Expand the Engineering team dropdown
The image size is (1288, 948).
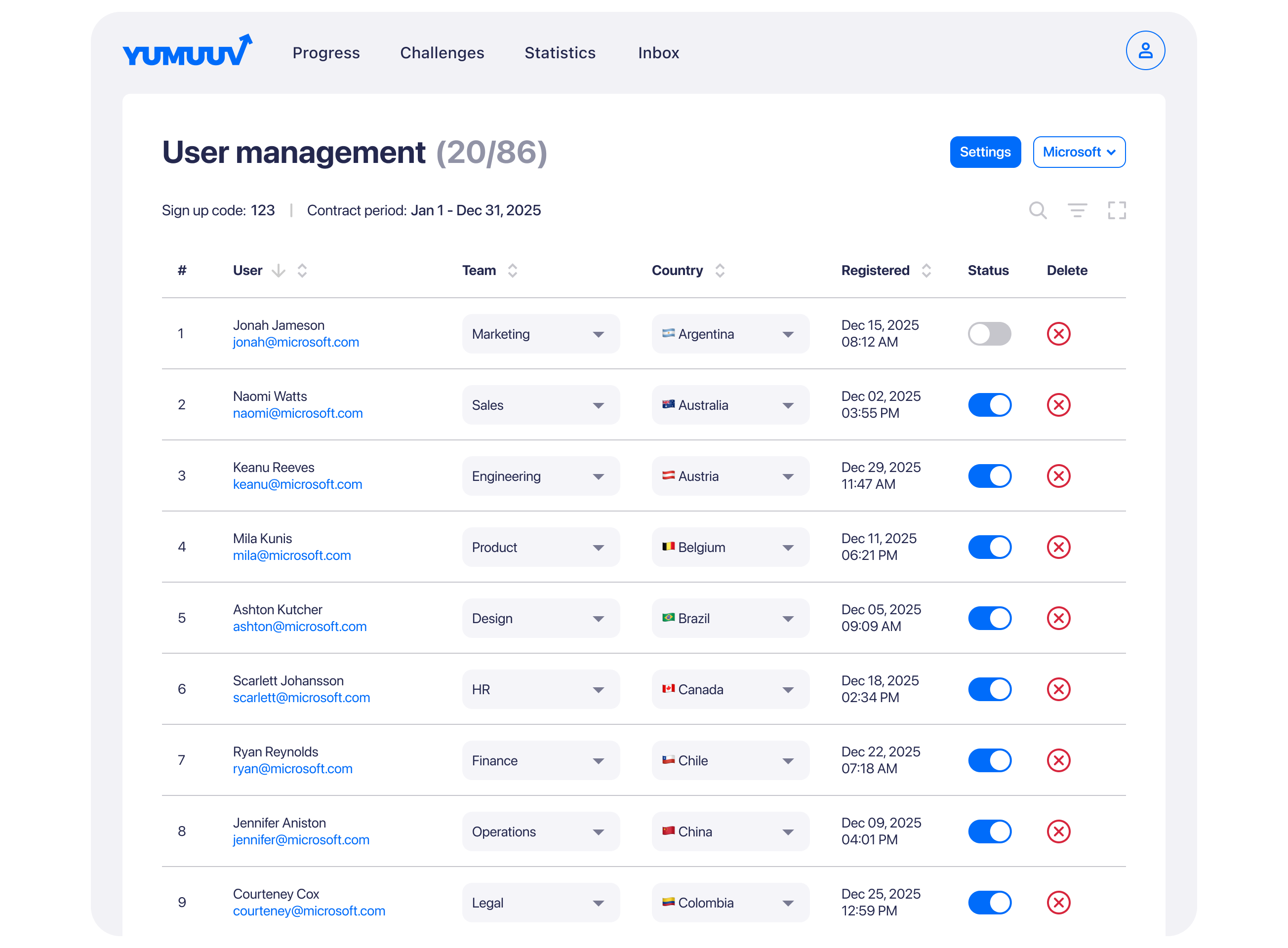[x=540, y=476]
